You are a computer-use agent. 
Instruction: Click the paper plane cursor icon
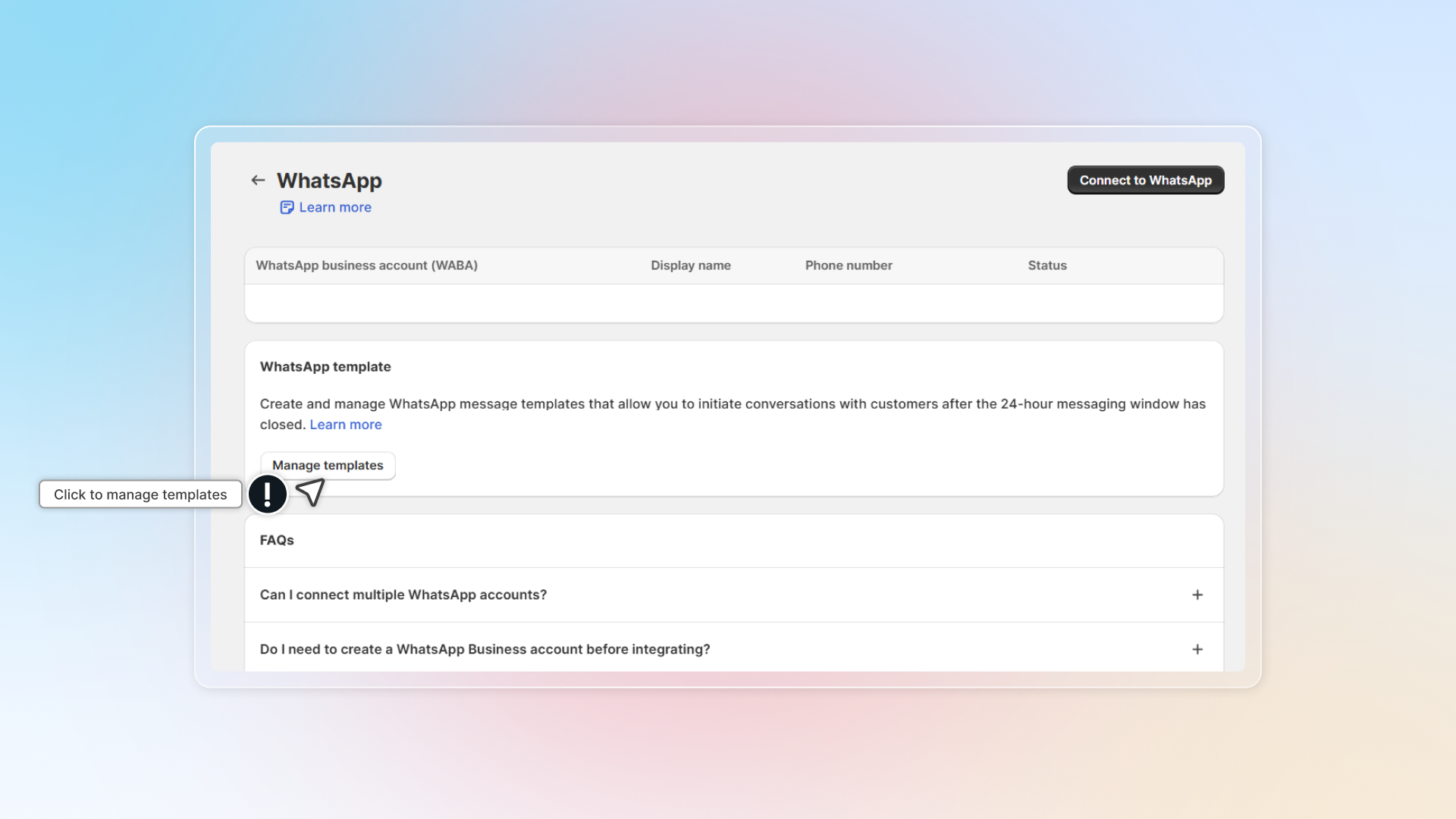pos(310,492)
